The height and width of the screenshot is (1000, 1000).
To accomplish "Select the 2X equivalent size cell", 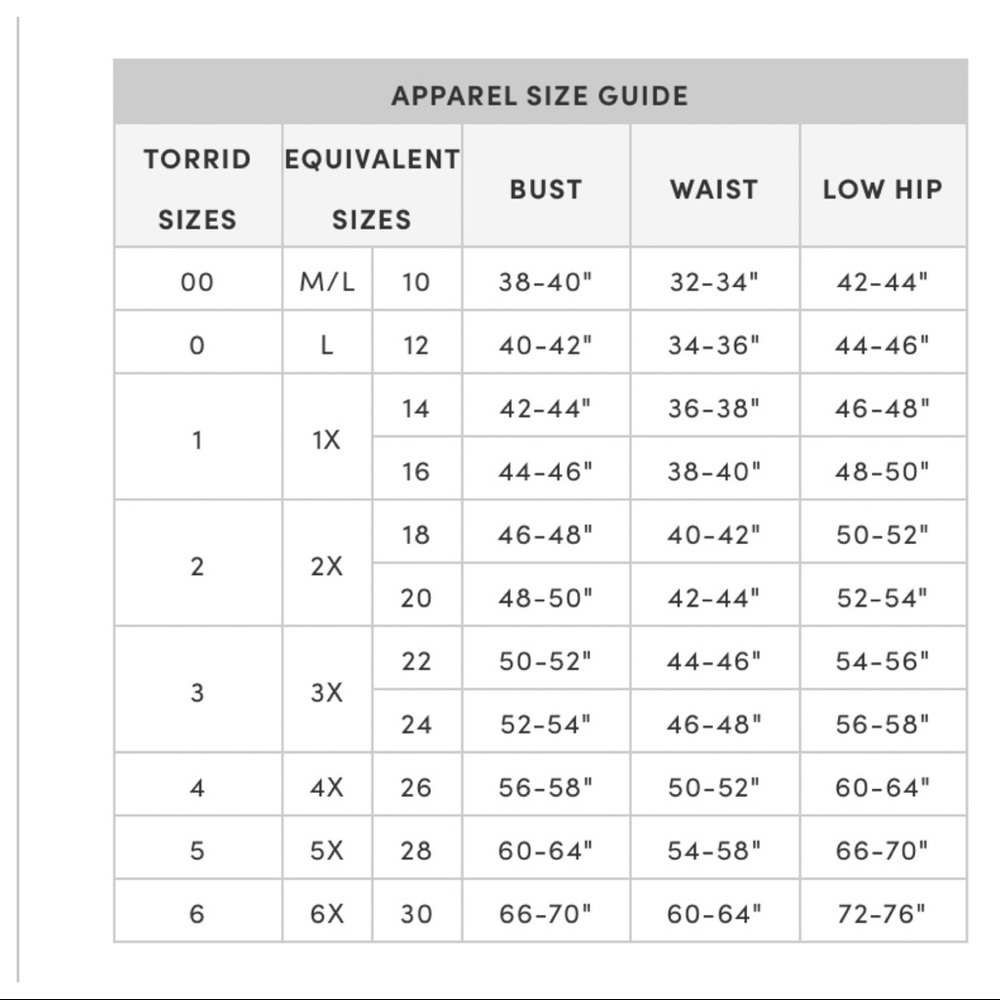I will click(327, 566).
